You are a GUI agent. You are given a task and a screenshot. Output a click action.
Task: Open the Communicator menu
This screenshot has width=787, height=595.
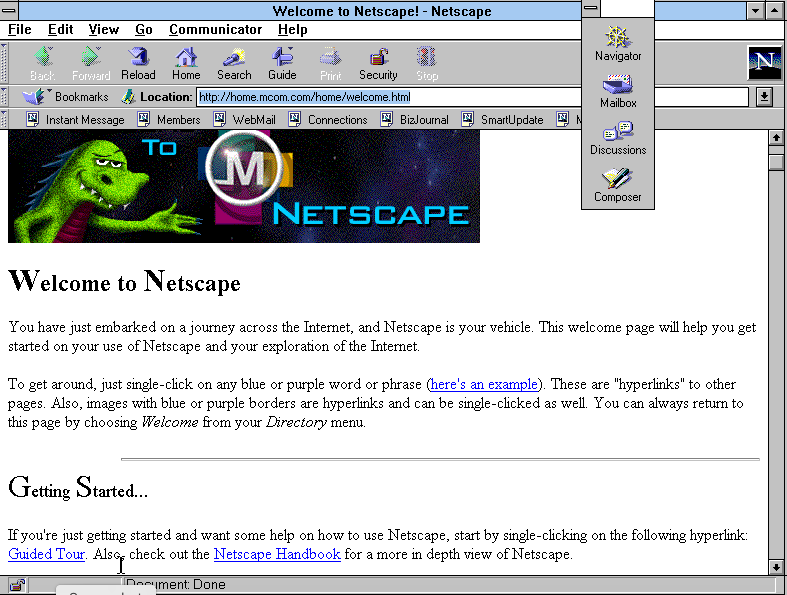click(x=215, y=30)
